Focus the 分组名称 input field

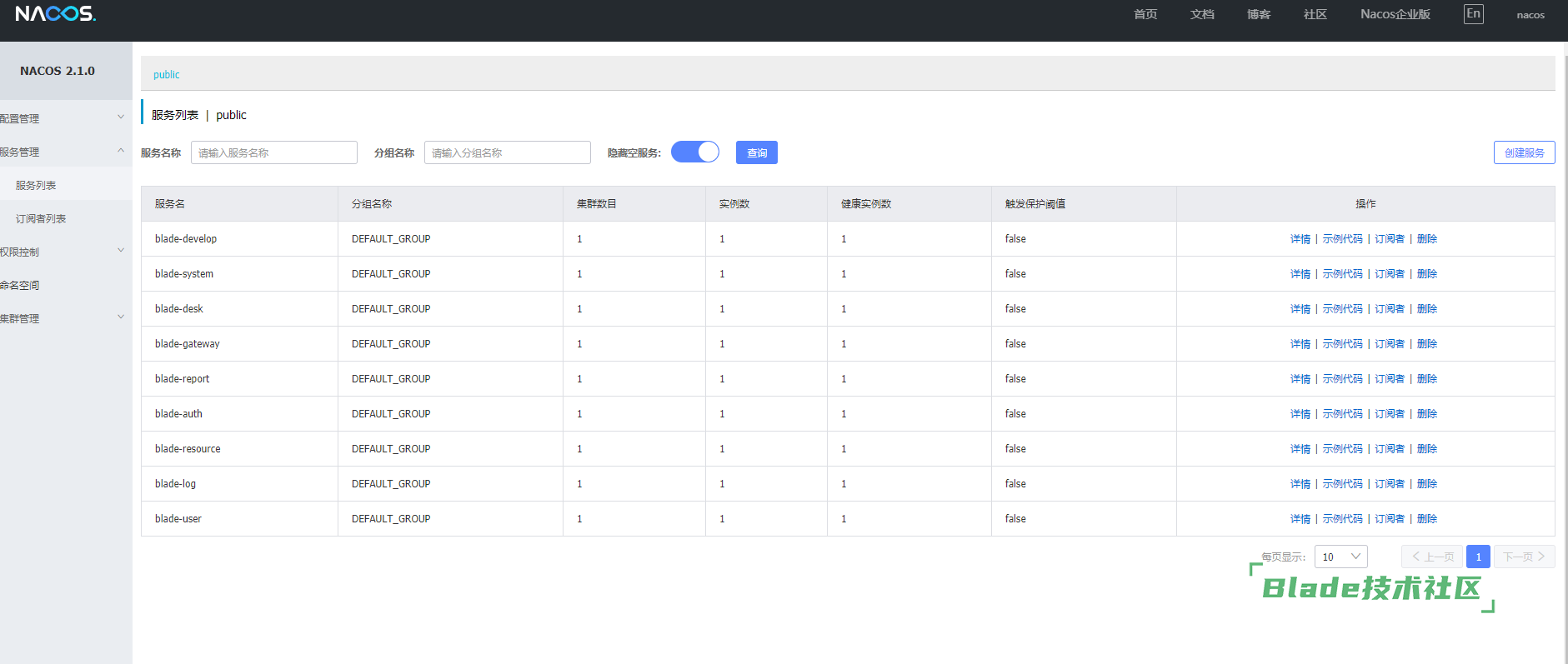[x=508, y=152]
